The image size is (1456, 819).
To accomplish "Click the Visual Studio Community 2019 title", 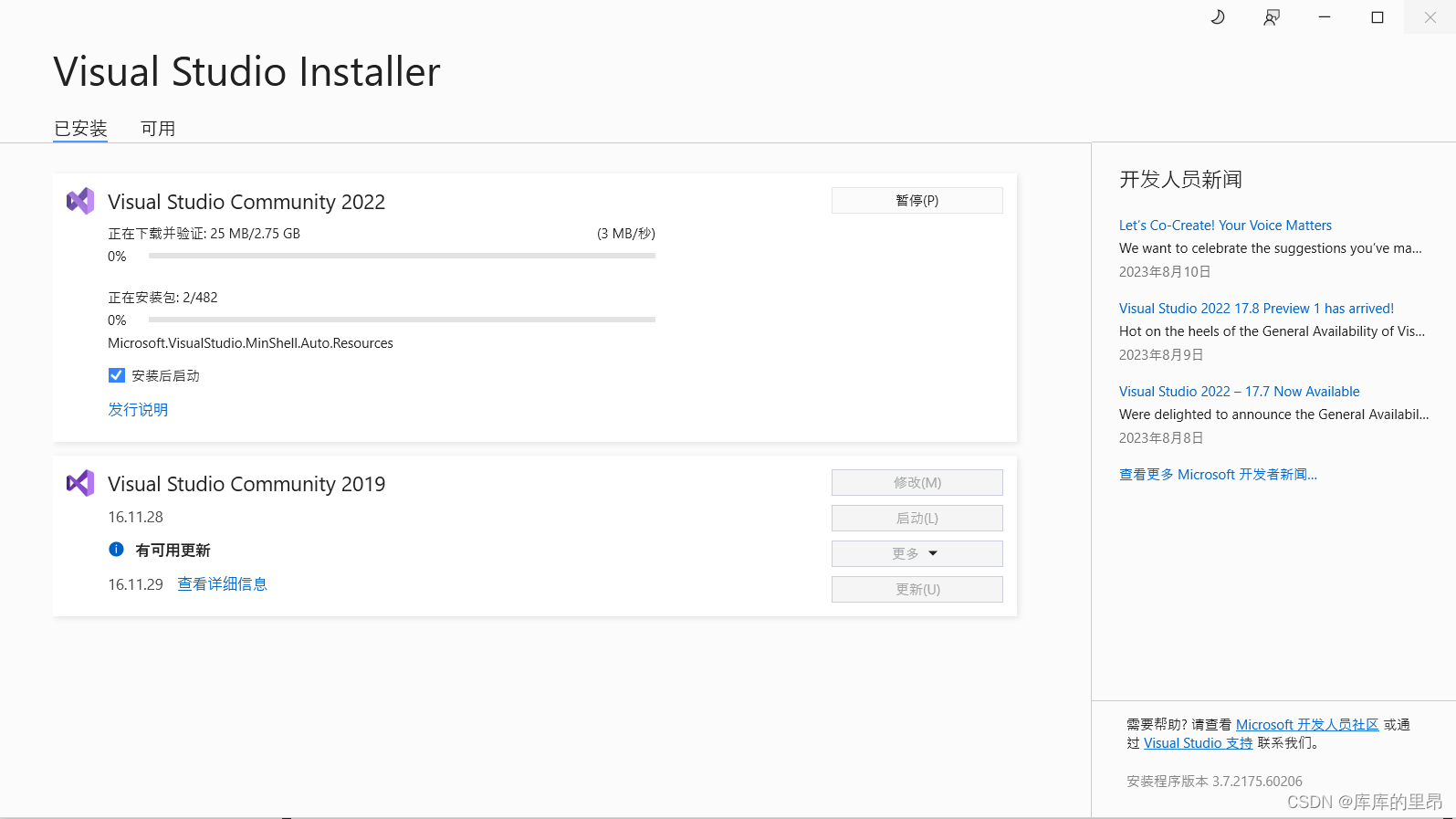I will (x=246, y=484).
